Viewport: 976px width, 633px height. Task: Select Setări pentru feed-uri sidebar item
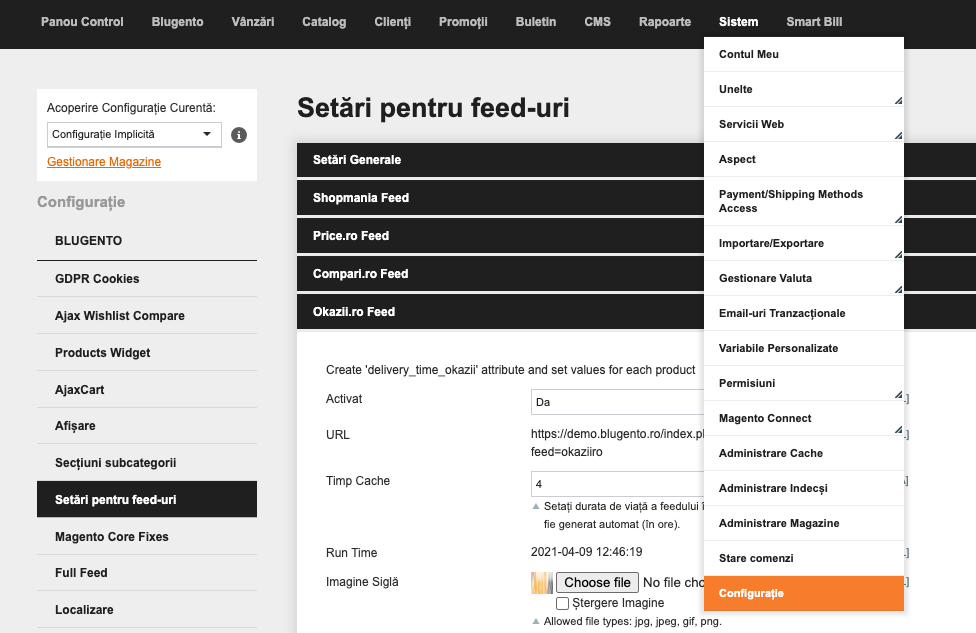[x=147, y=499]
